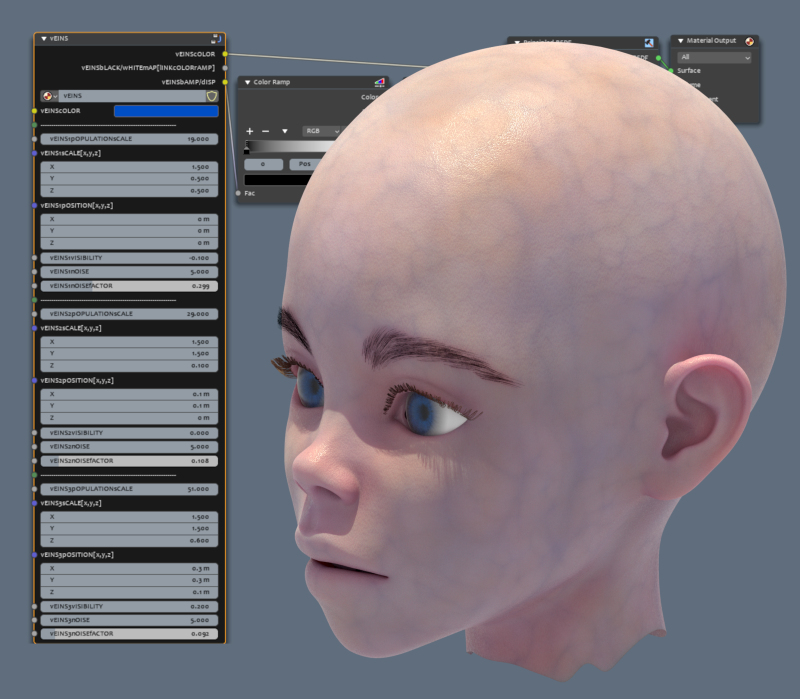800x699 pixels.
Task: Click the node group icon in vEINS header
Action: 216,39
